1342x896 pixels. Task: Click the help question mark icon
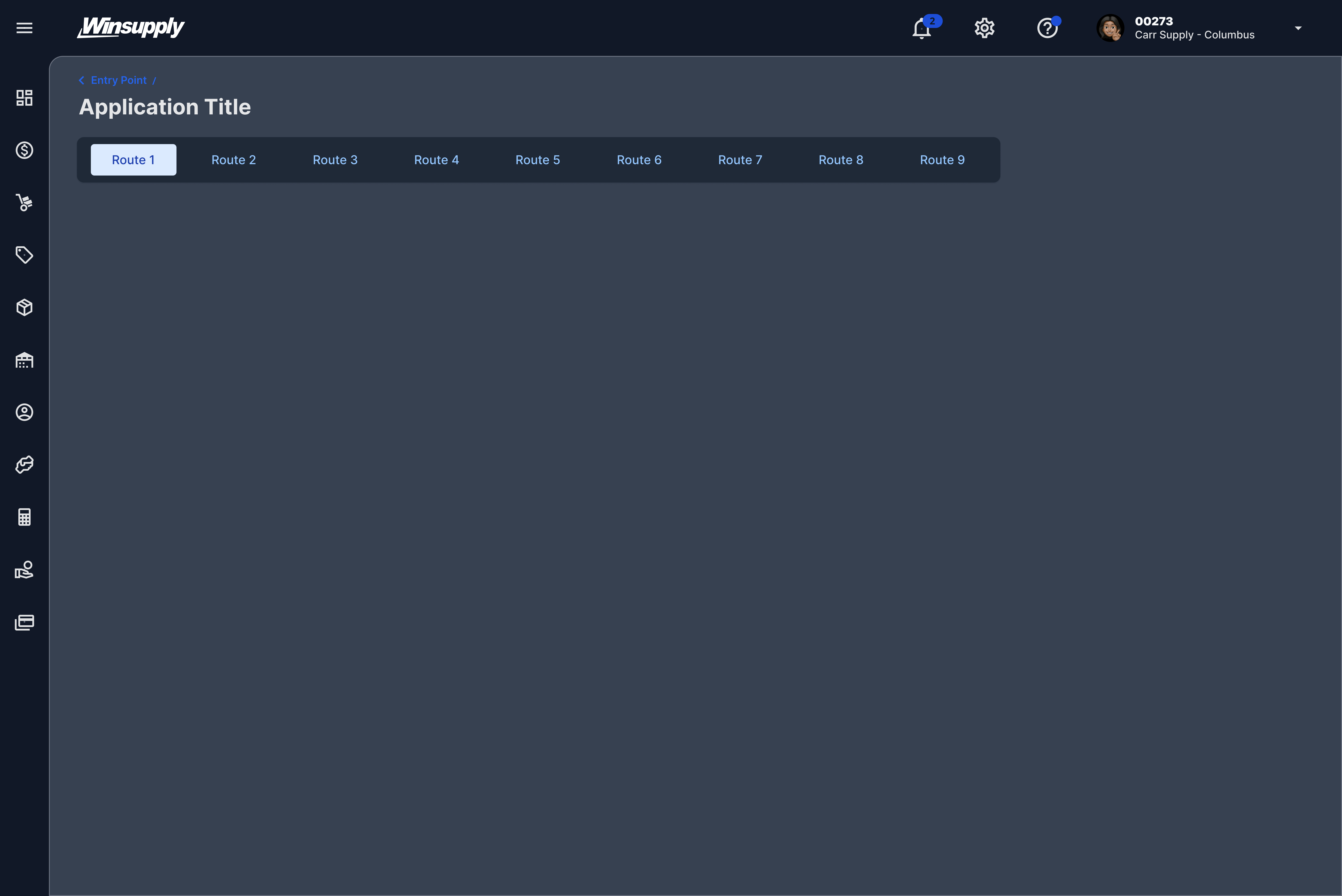(x=1047, y=28)
